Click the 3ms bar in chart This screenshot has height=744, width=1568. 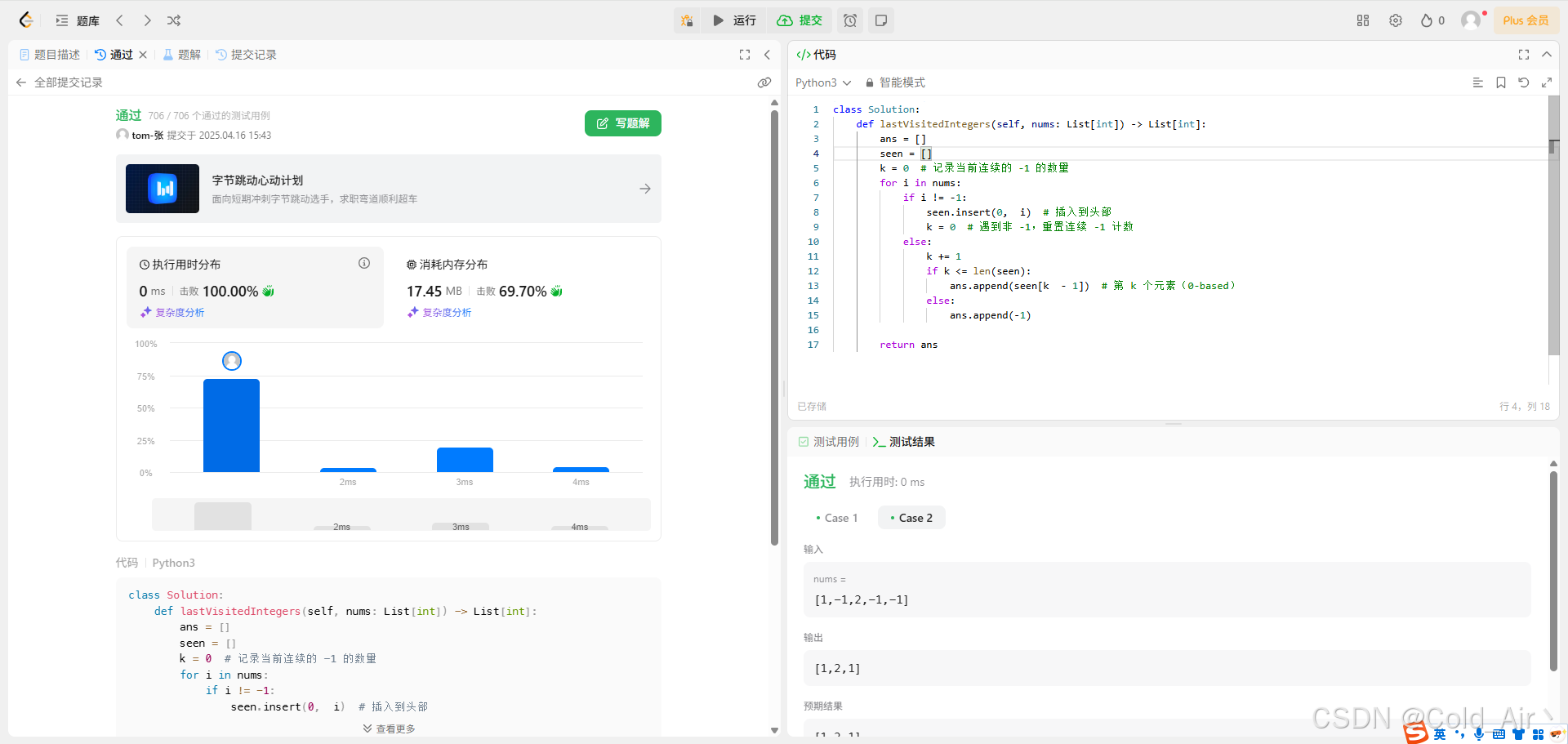tap(465, 460)
